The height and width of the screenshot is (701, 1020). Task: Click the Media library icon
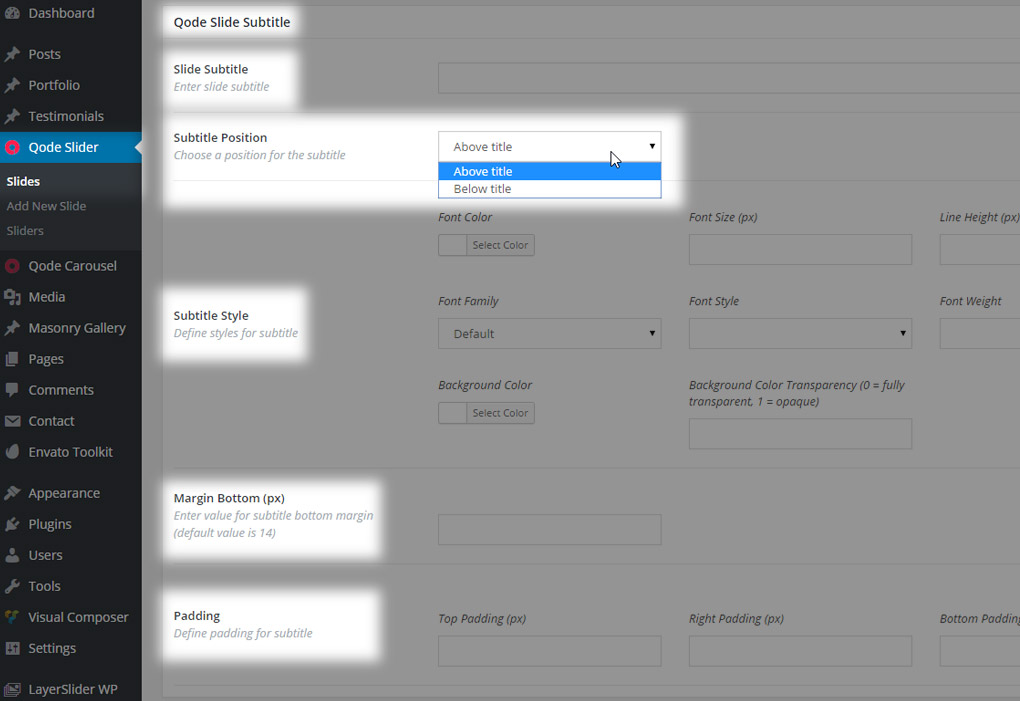12,297
